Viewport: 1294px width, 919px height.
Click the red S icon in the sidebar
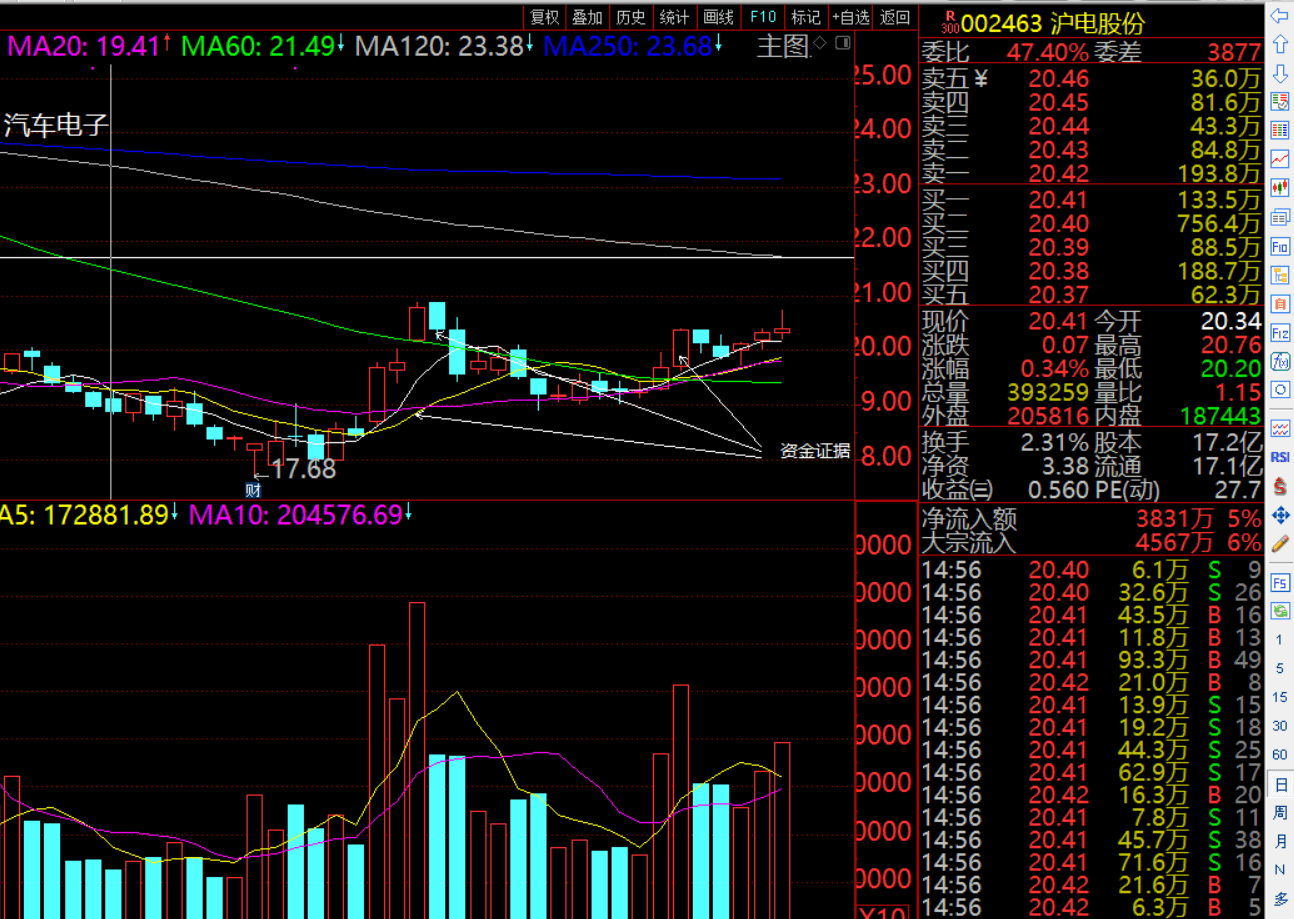1280,486
